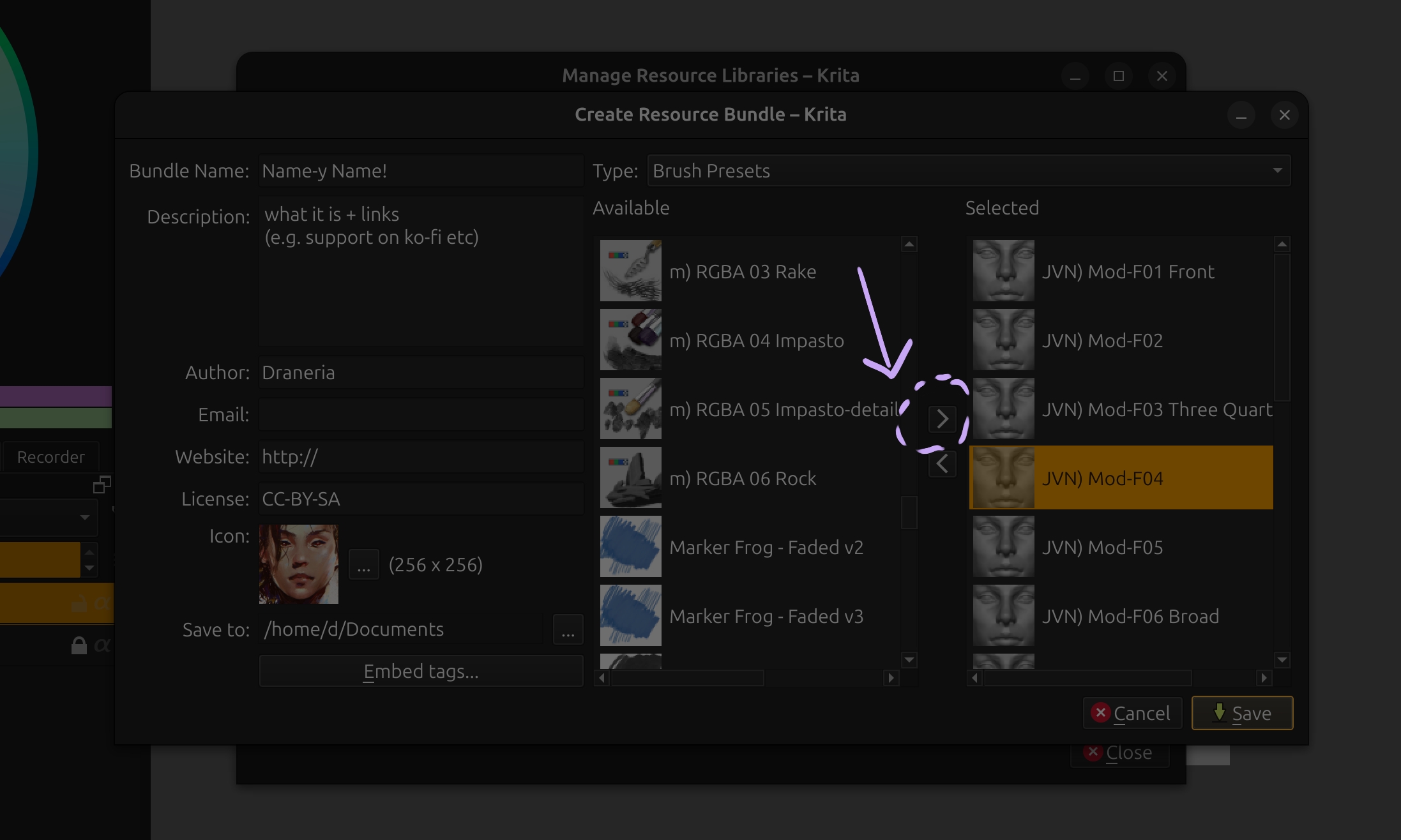Viewport: 1401px width, 840px height.
Task: Click the Embed tags button
Action: (421, 671)
